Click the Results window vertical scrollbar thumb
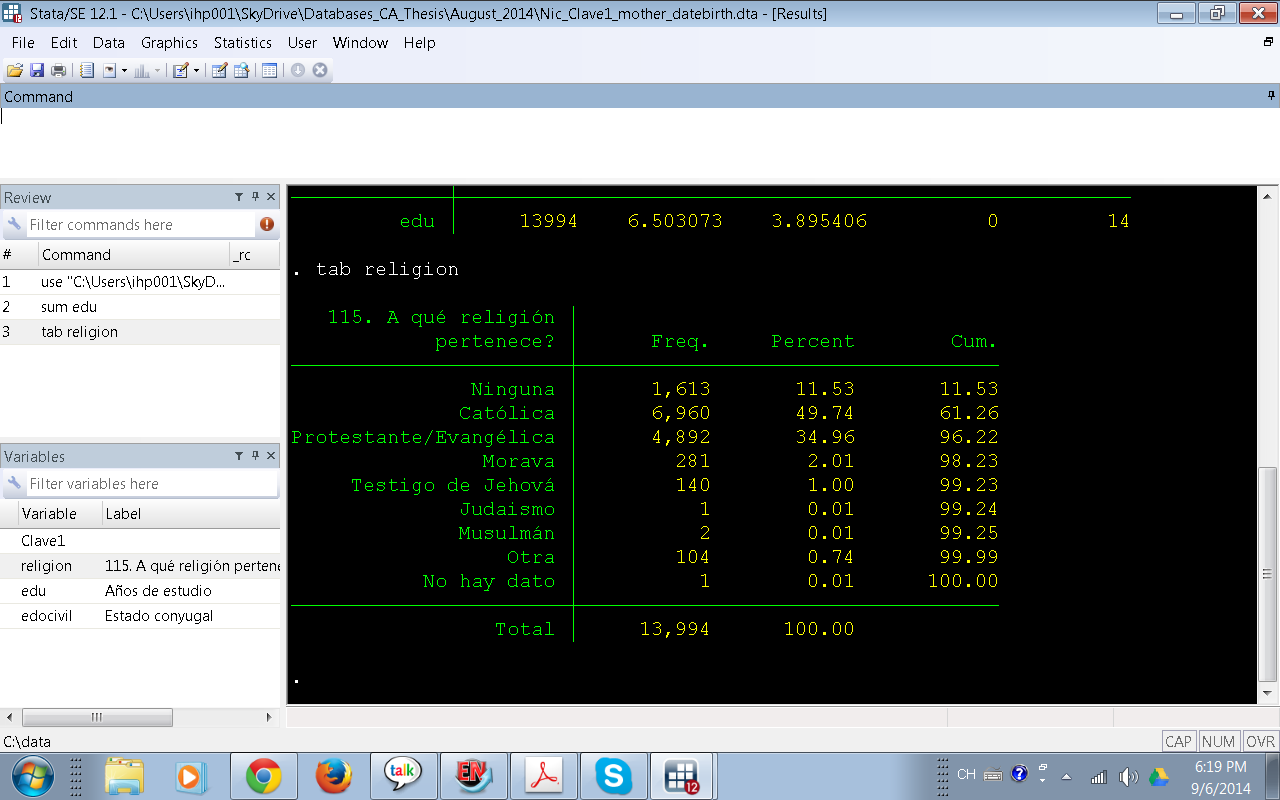The image size is (1280, 800). point(1267,574)
